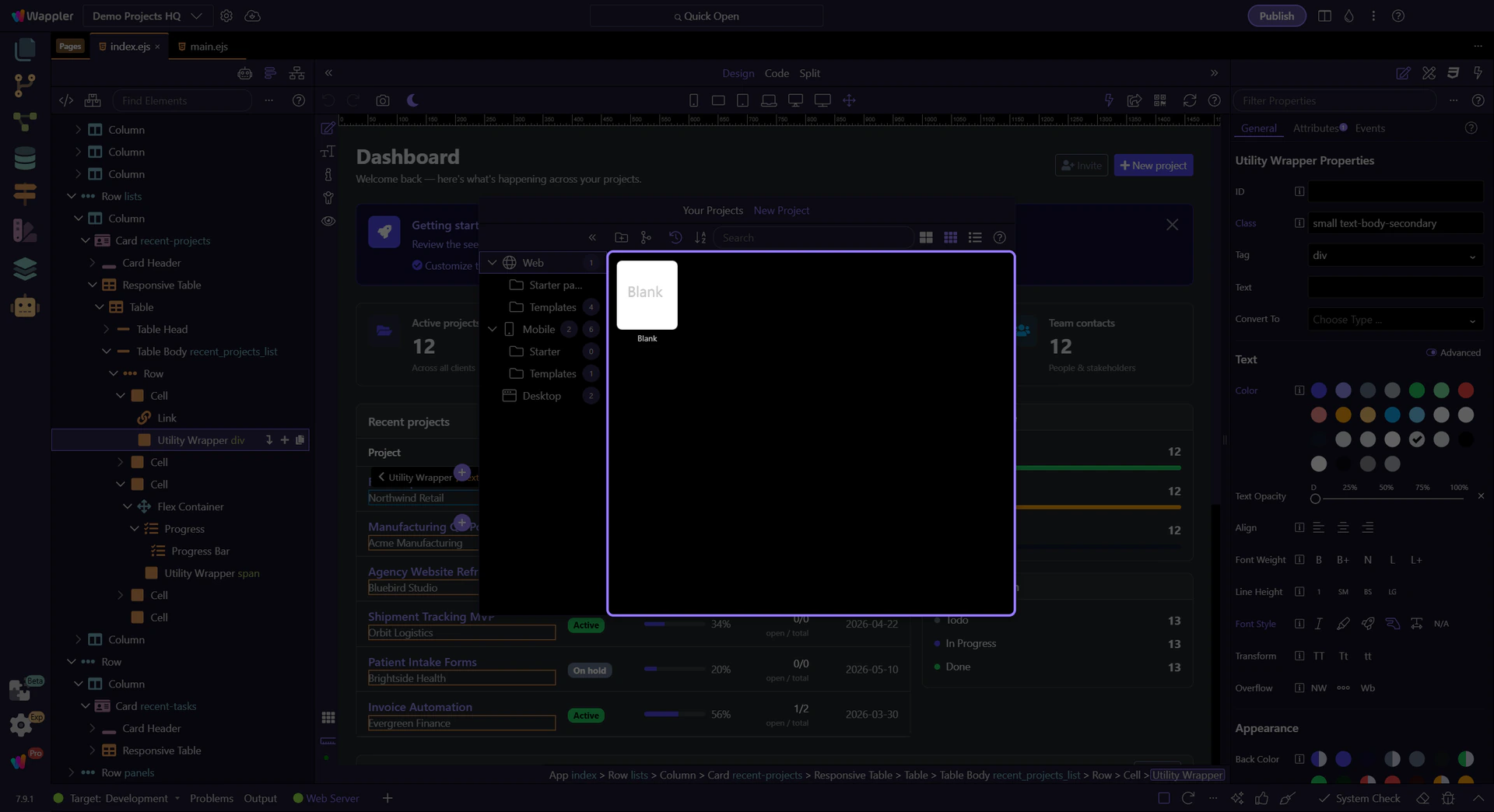Open the Events tab in properties panel
This screenshot has height=812, width=1494.
click(1369, 128)
